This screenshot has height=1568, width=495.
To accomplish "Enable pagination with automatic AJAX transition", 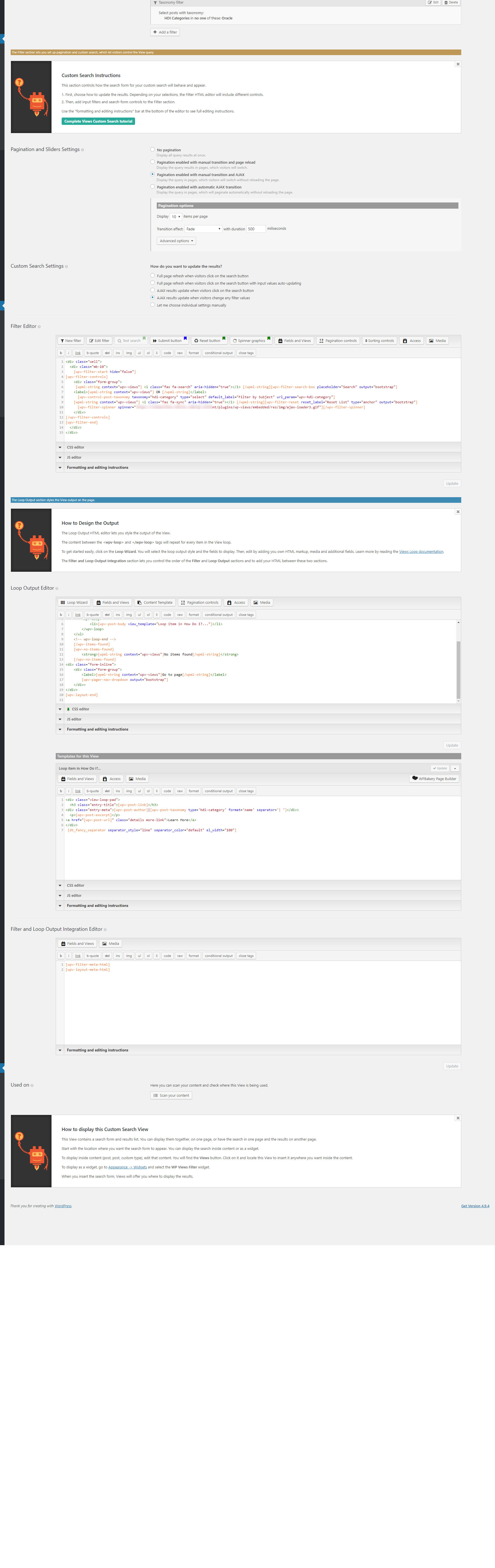I will click(152, 187).
